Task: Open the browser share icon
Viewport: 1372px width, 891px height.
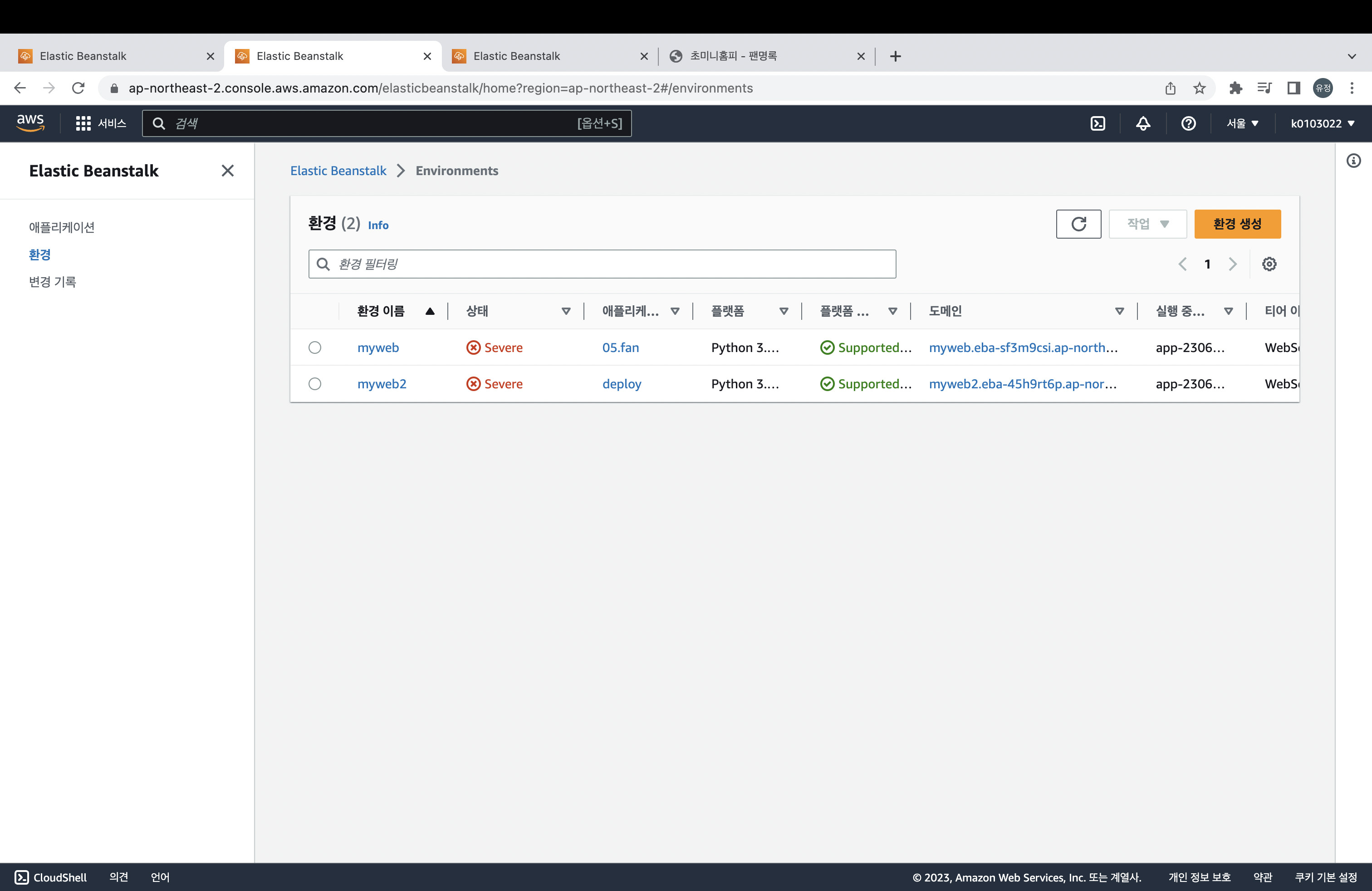Action: tap(1170, 88)
